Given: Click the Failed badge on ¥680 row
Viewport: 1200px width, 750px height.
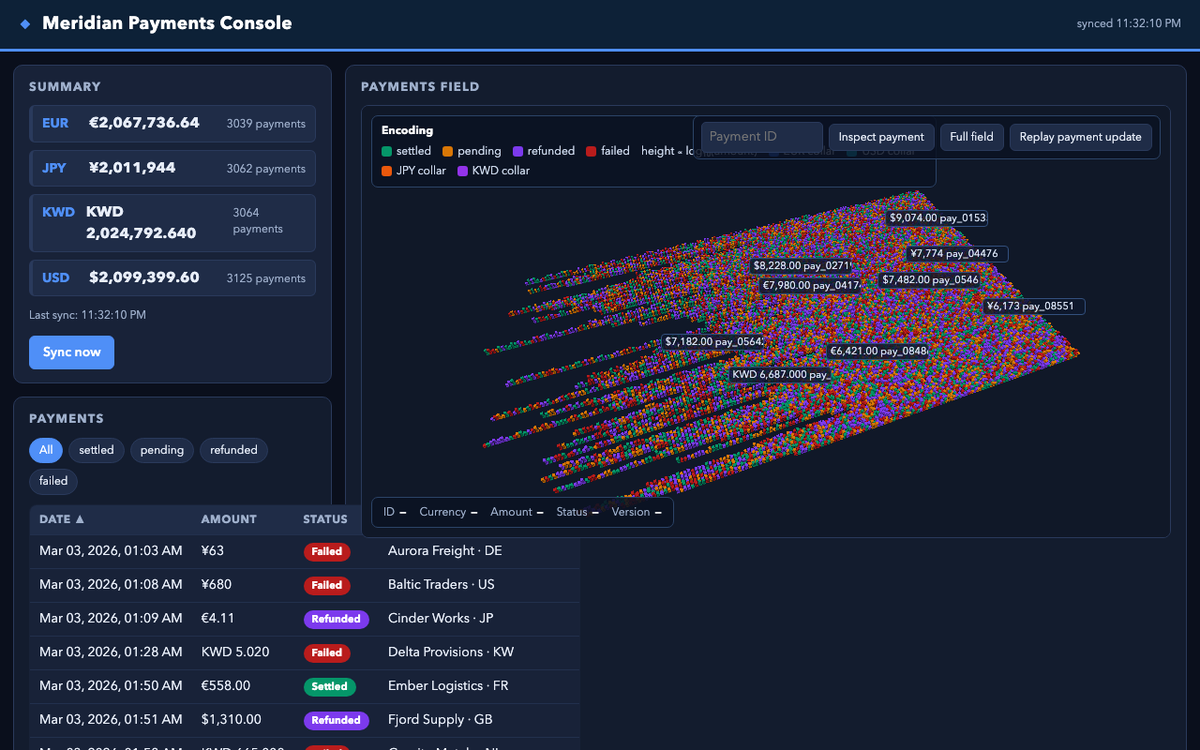Looking at the screenshot, I should click(327, 585).
